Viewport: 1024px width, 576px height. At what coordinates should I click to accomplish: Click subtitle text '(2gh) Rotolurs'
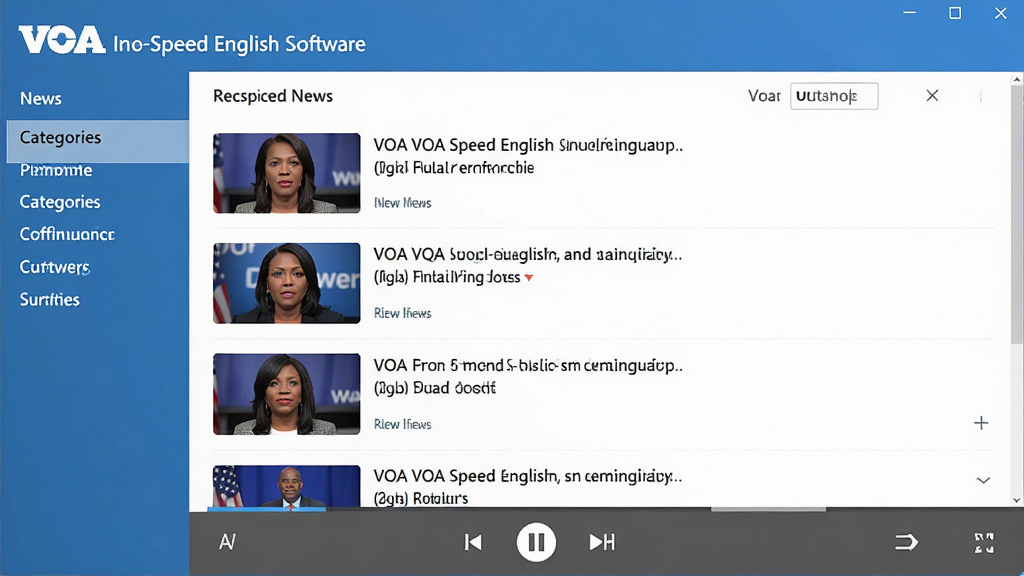tap(421, 498)
